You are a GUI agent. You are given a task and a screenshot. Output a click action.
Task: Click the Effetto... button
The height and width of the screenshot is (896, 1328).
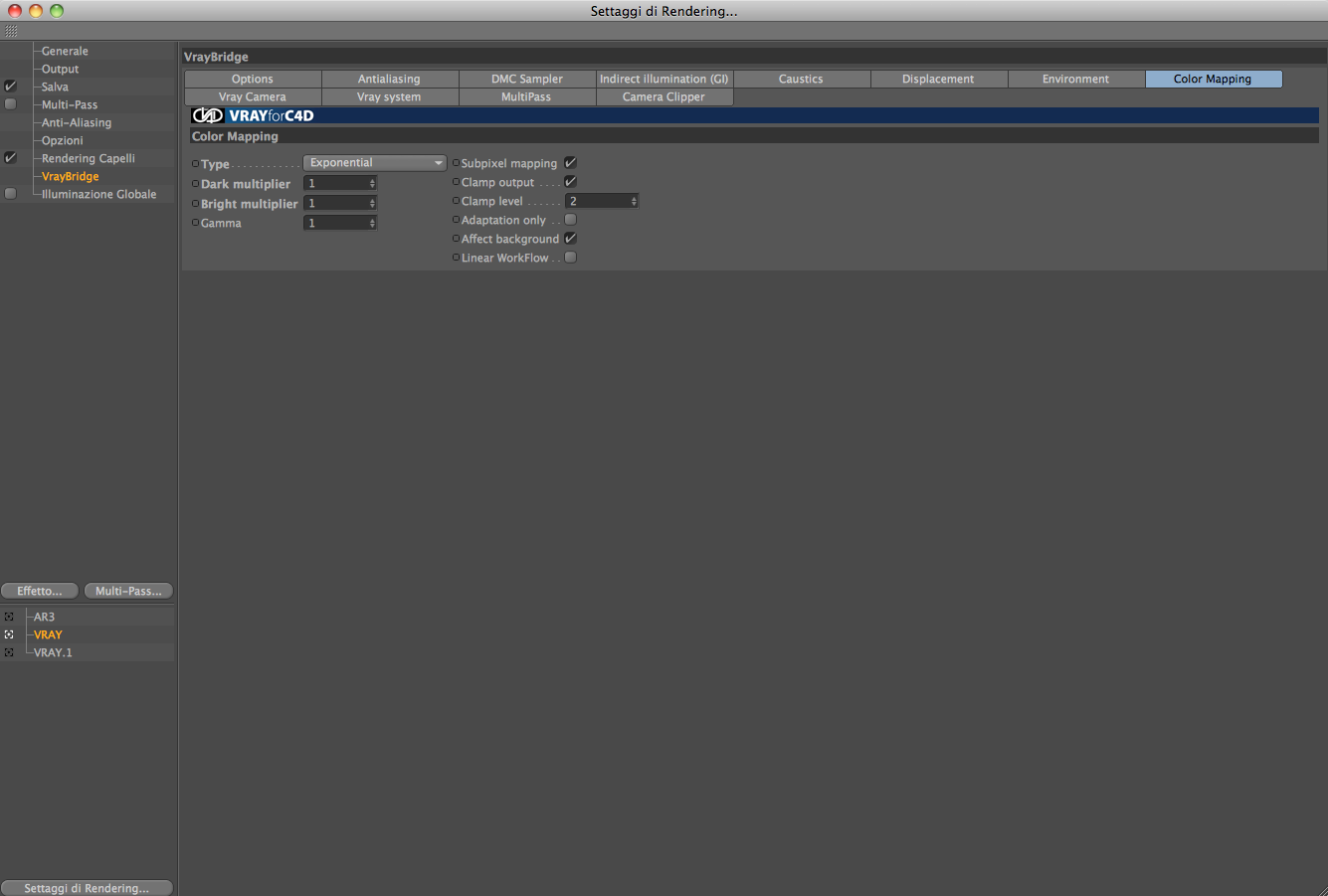40,591
